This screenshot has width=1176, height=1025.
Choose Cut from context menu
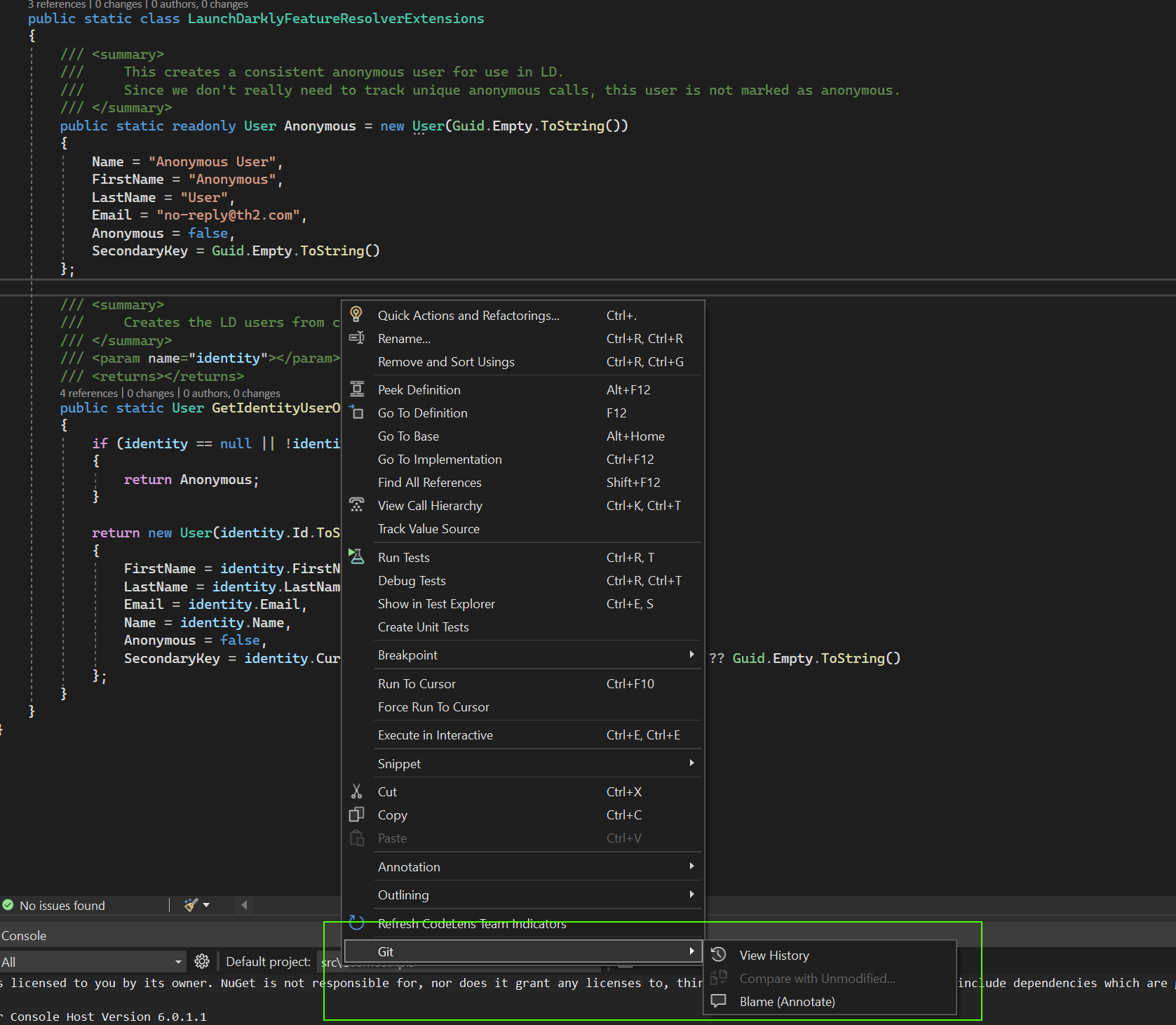(522, 792)
